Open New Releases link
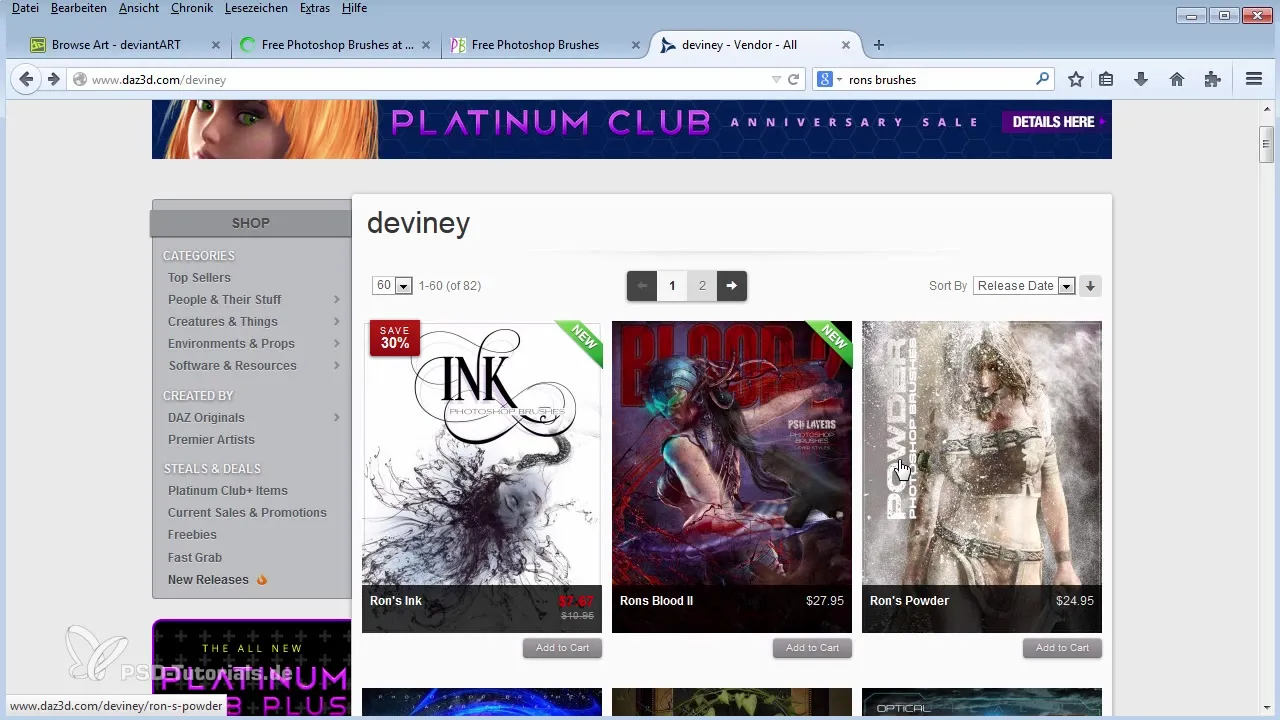 208,580
